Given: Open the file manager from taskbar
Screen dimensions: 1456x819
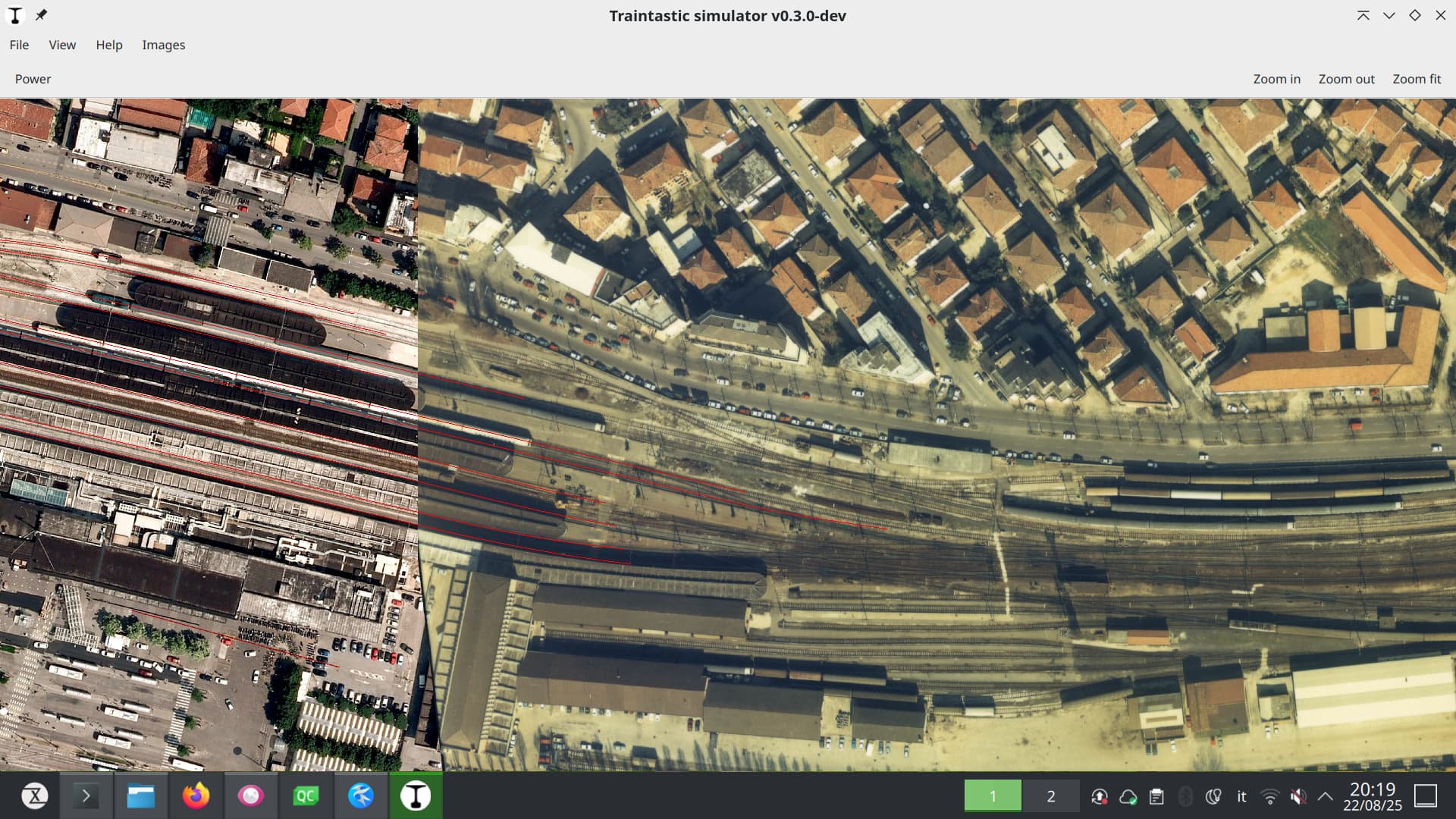Looking at the screenshot, I should point(141,795).
